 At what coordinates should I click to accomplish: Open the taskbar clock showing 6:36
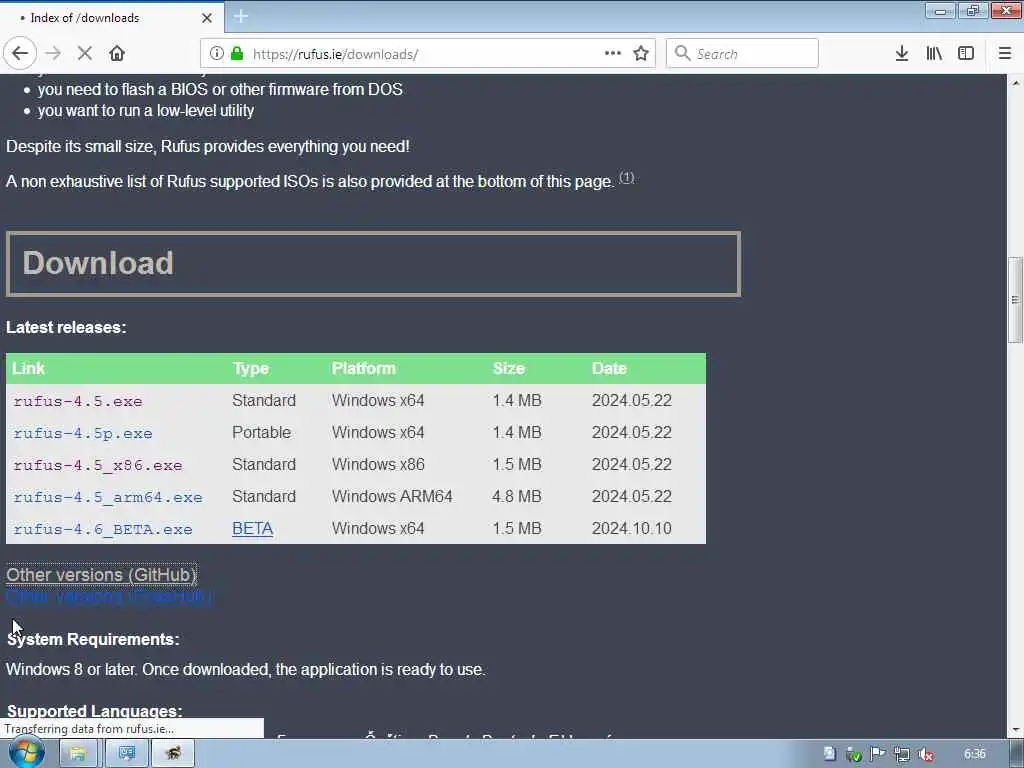click(x=974, y=754)
